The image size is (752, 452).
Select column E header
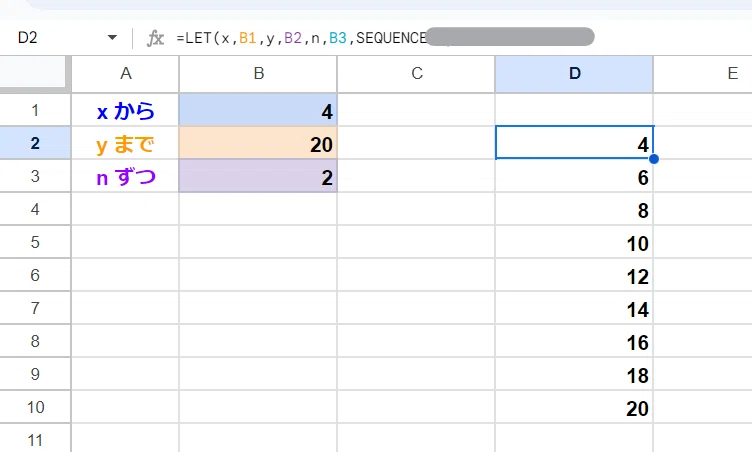703,73
